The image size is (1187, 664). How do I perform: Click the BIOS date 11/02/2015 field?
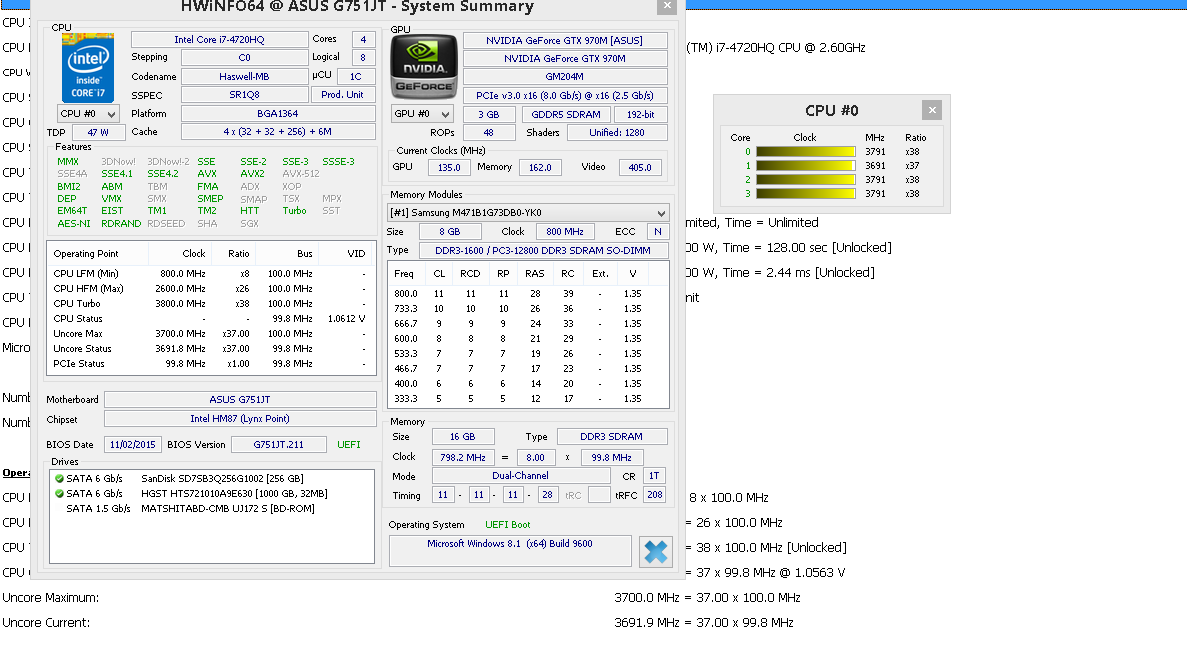pyautogui.click(x=132, y=444)
